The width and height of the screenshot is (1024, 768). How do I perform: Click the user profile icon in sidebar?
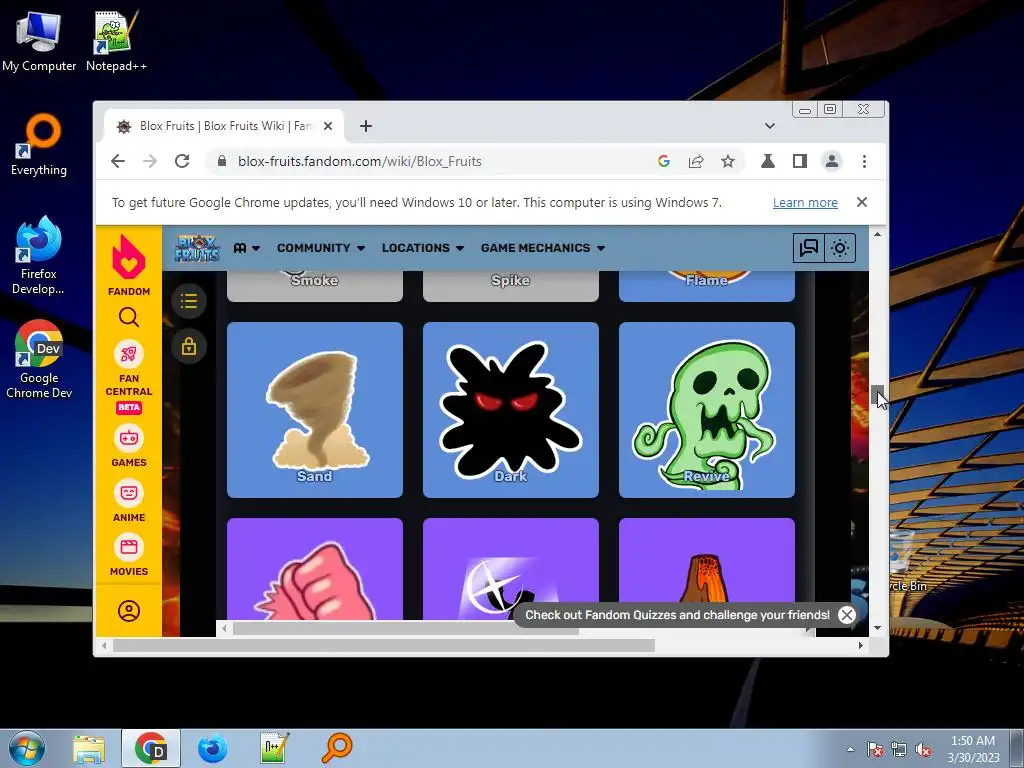pos(129,611)
